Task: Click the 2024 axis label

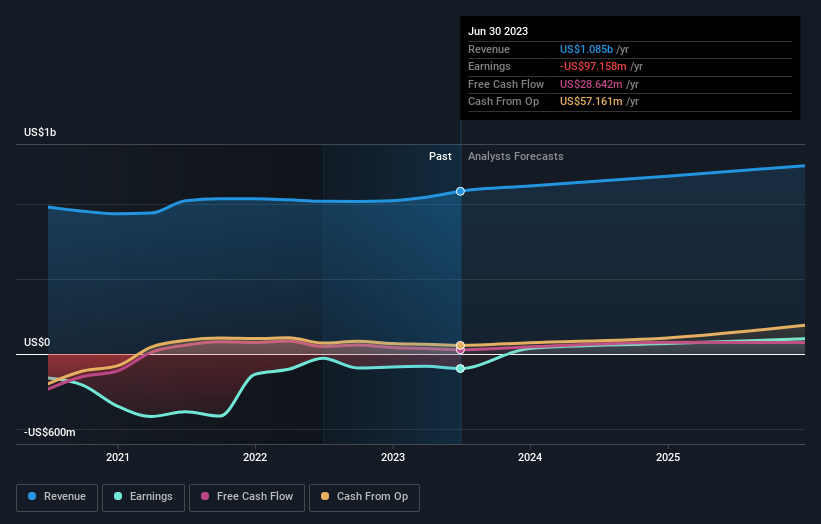Action: tap(530, 458)
